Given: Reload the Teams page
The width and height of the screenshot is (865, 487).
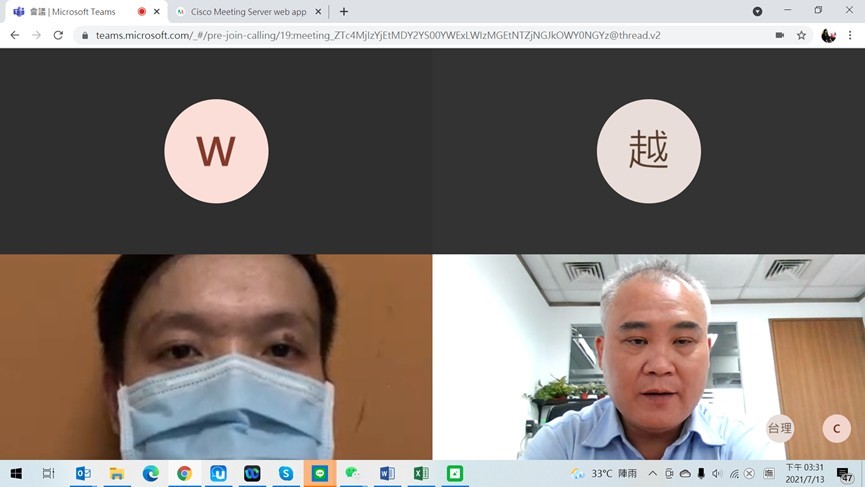Looking at the screenshot, I should [58, 35].
